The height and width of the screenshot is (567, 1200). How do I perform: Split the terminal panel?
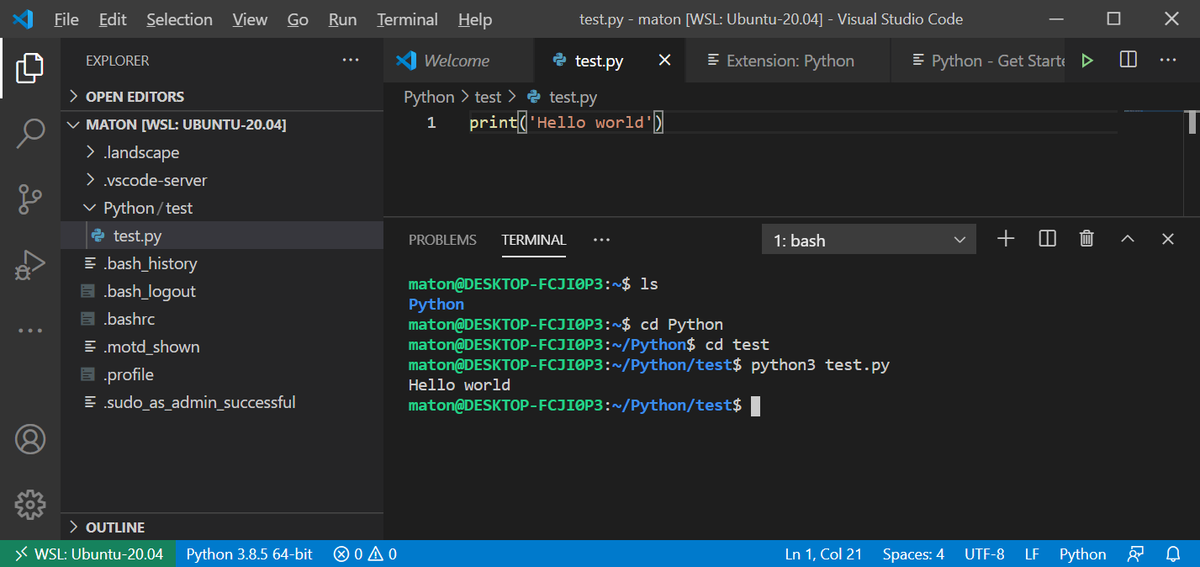[1047, 239]
